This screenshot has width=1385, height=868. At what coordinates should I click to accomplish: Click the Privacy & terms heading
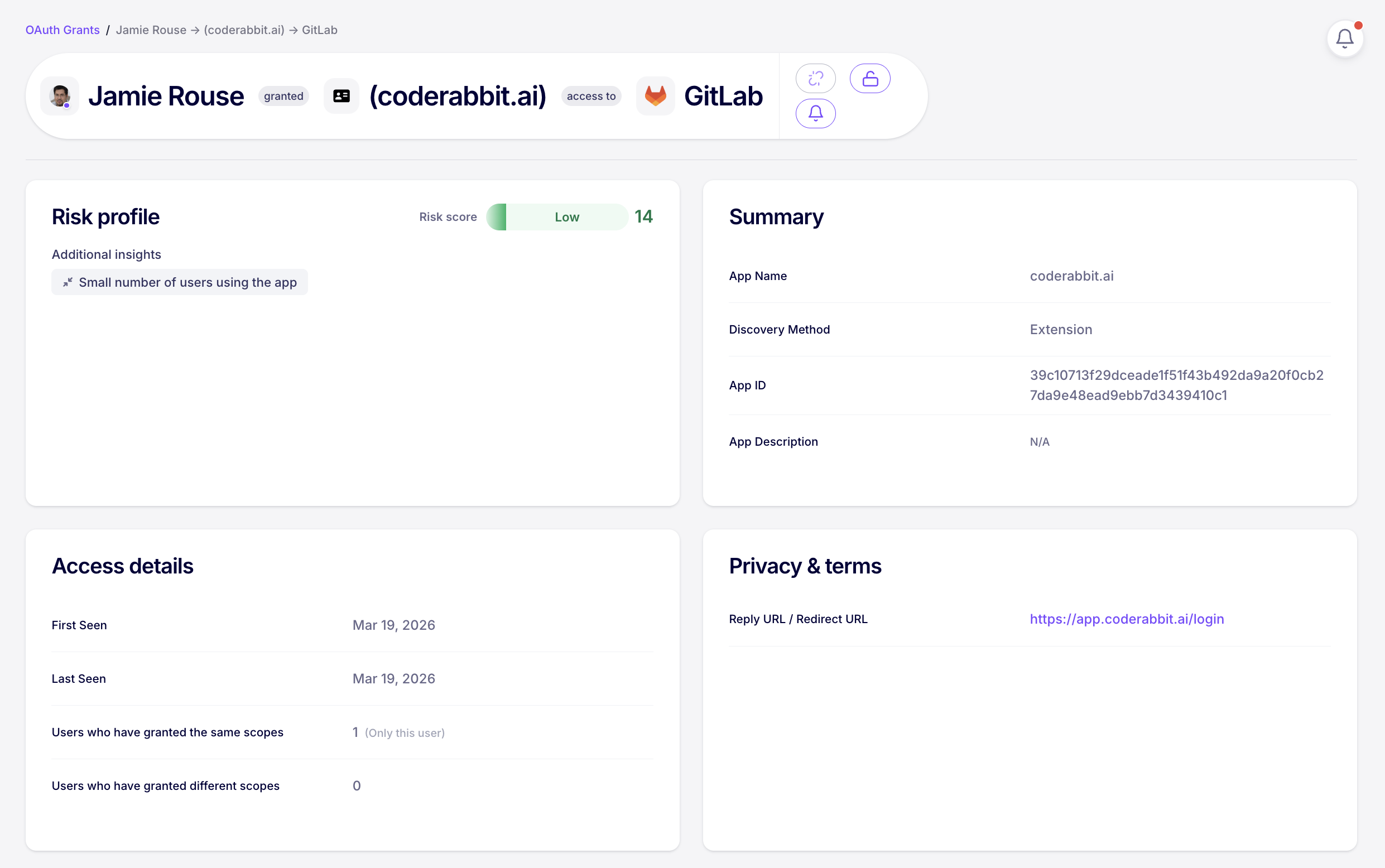[x=805, y=566]
